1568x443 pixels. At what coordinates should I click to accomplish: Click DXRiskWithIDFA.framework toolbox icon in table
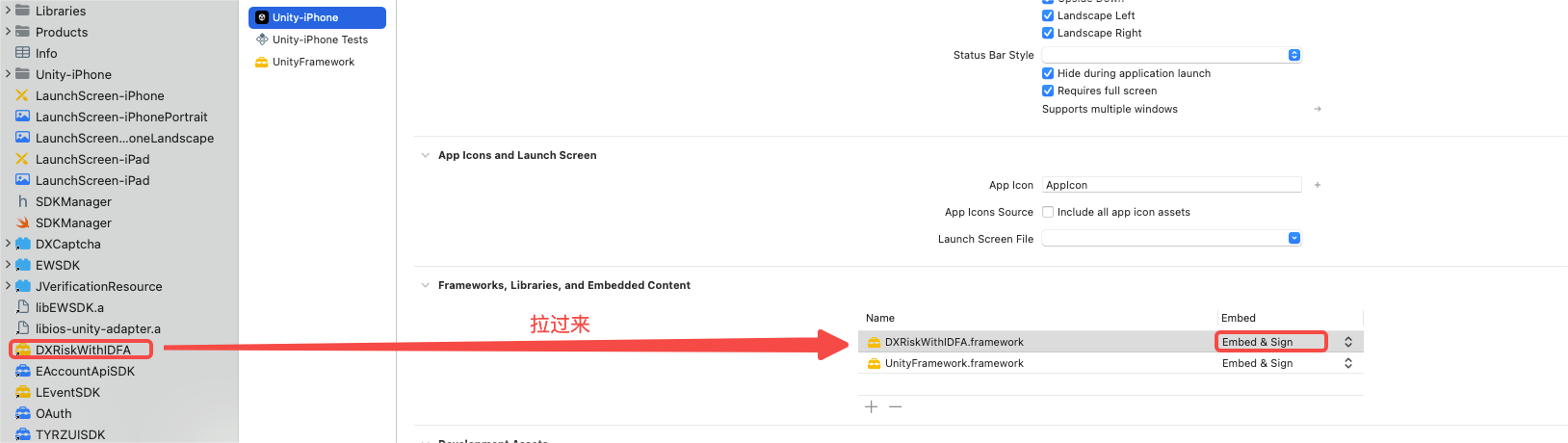[874, 342]
